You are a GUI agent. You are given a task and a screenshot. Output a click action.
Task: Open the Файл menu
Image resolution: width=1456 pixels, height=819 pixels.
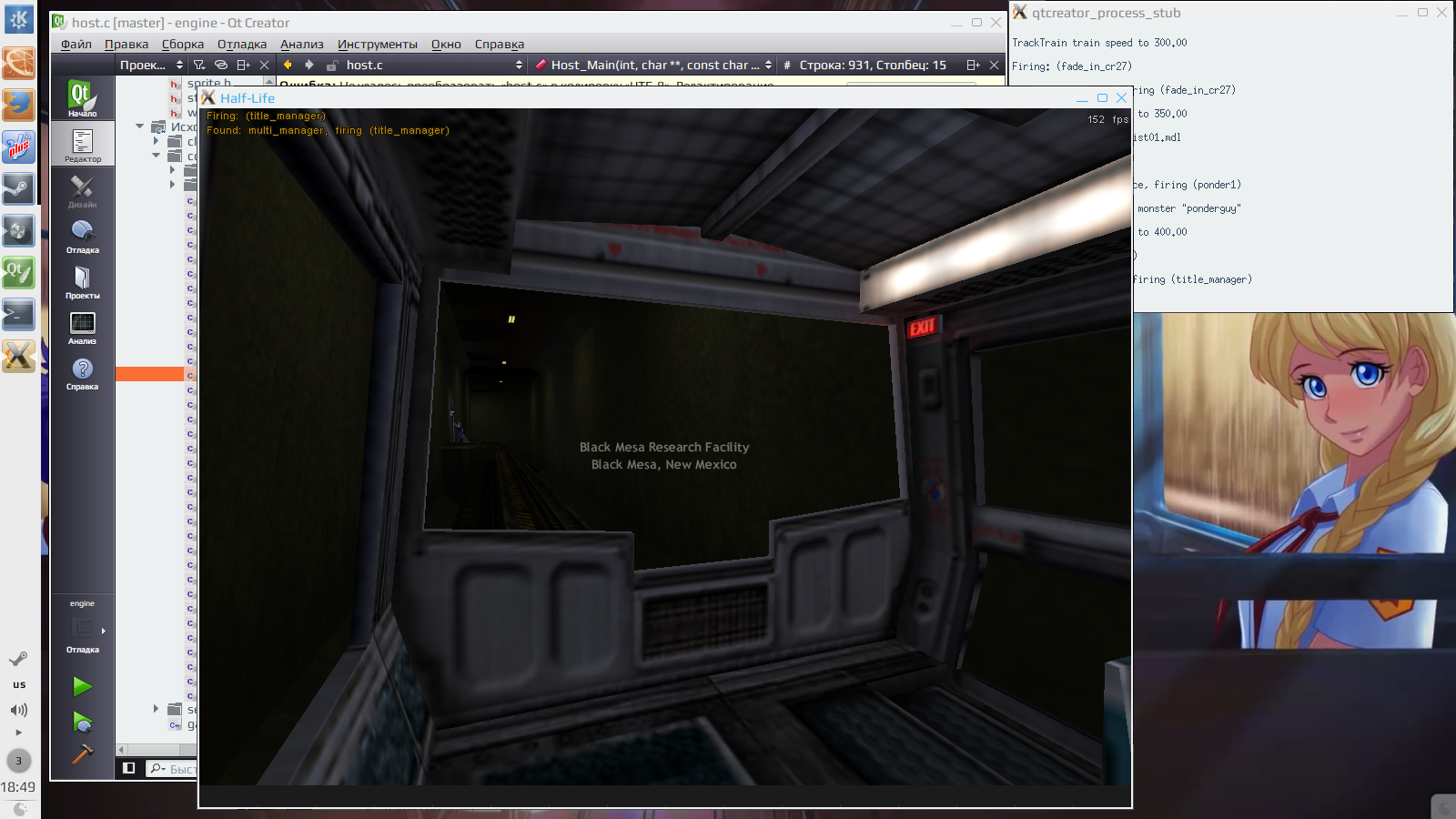pyautogui.click(x=76, y=44)
